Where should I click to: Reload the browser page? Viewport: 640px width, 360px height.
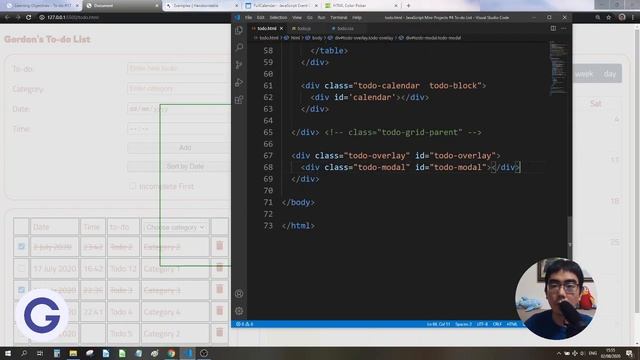(28, 17)
